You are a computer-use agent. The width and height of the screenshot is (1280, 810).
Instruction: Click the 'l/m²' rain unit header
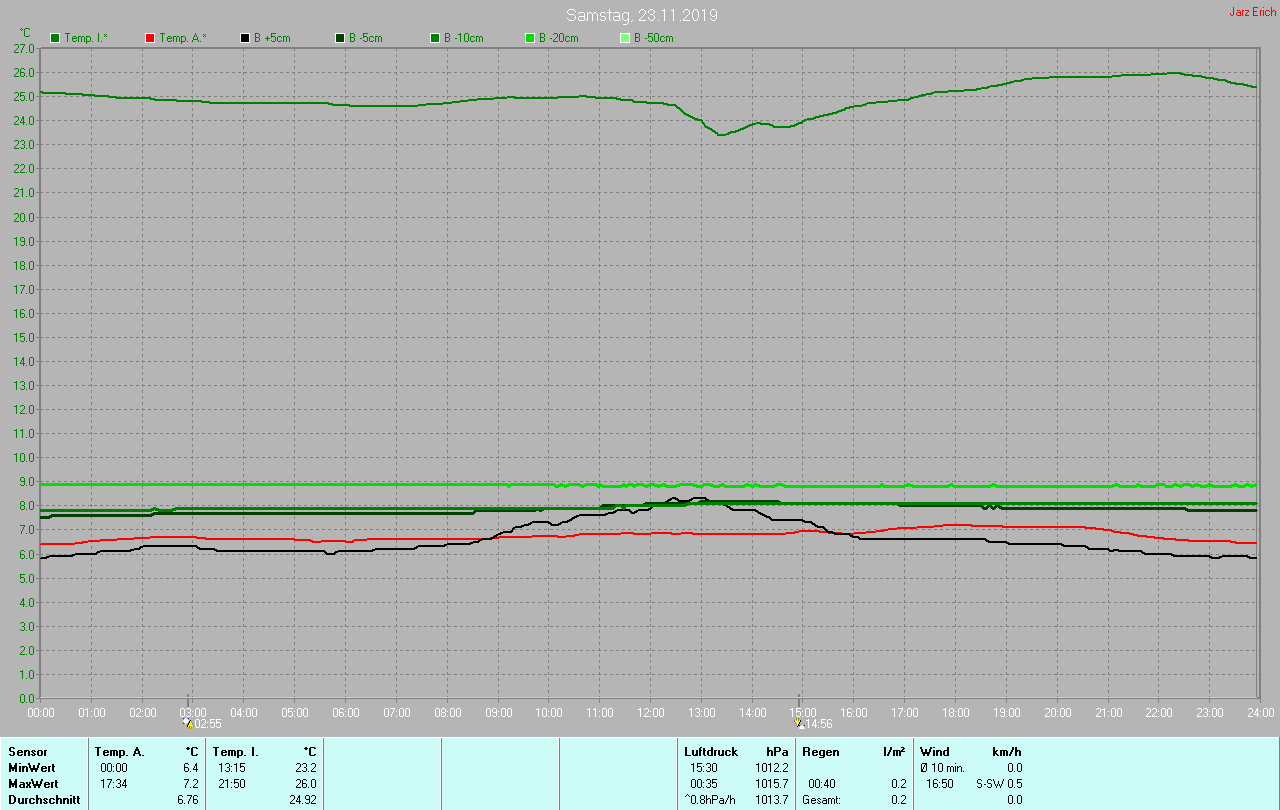click(x=895, y=752)
